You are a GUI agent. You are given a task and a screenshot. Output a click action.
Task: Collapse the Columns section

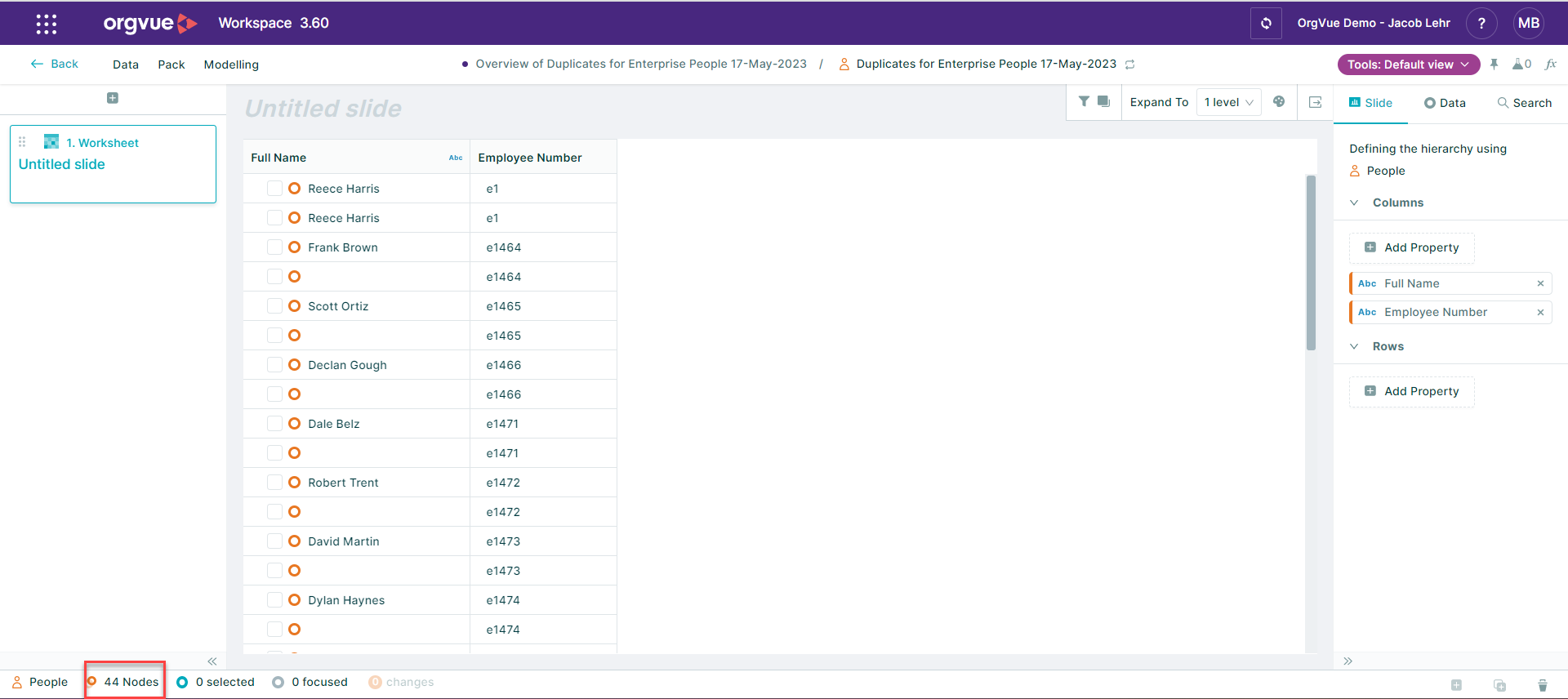tap(1354, 203)
